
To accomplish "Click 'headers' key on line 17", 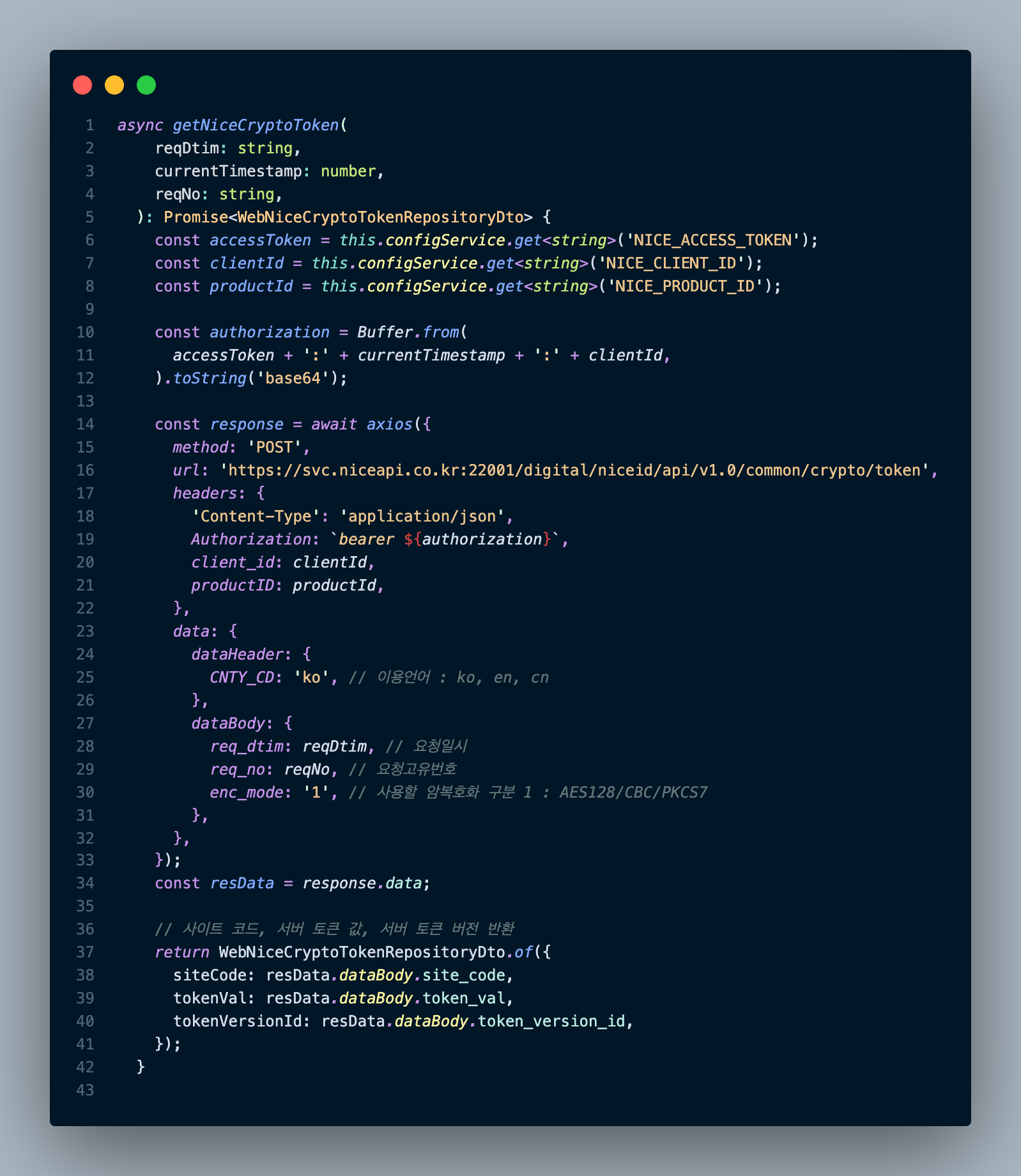I will 205,493.
